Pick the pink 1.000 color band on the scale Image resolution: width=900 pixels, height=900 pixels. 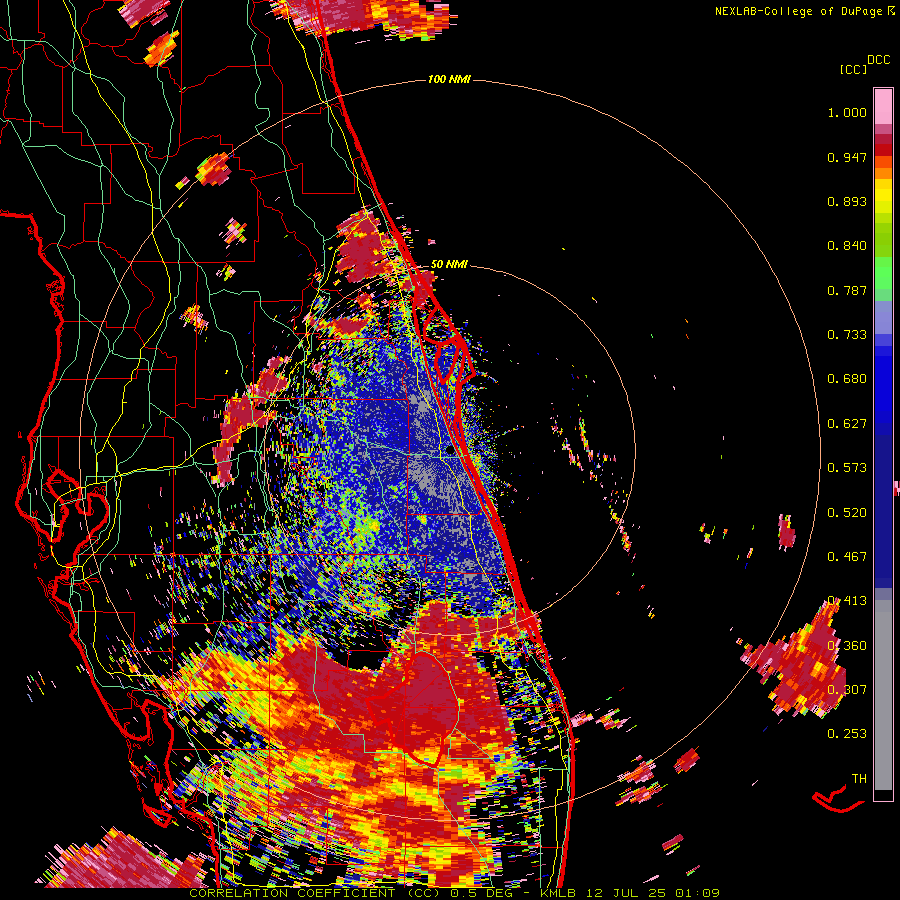click(x=883, y=107)
